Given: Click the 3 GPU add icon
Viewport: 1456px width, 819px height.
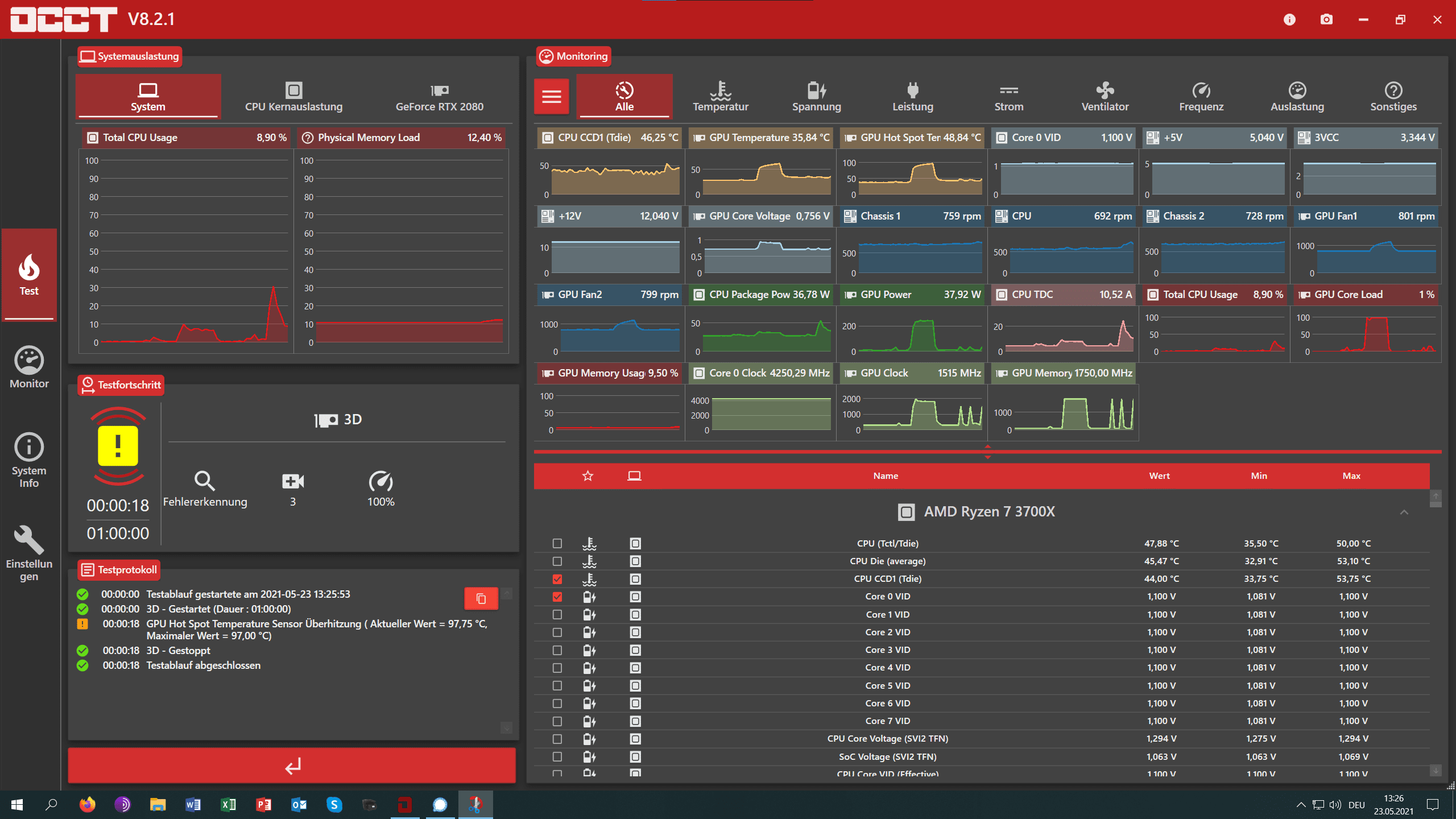Looking at the screenshot, I should pos(293,481).
